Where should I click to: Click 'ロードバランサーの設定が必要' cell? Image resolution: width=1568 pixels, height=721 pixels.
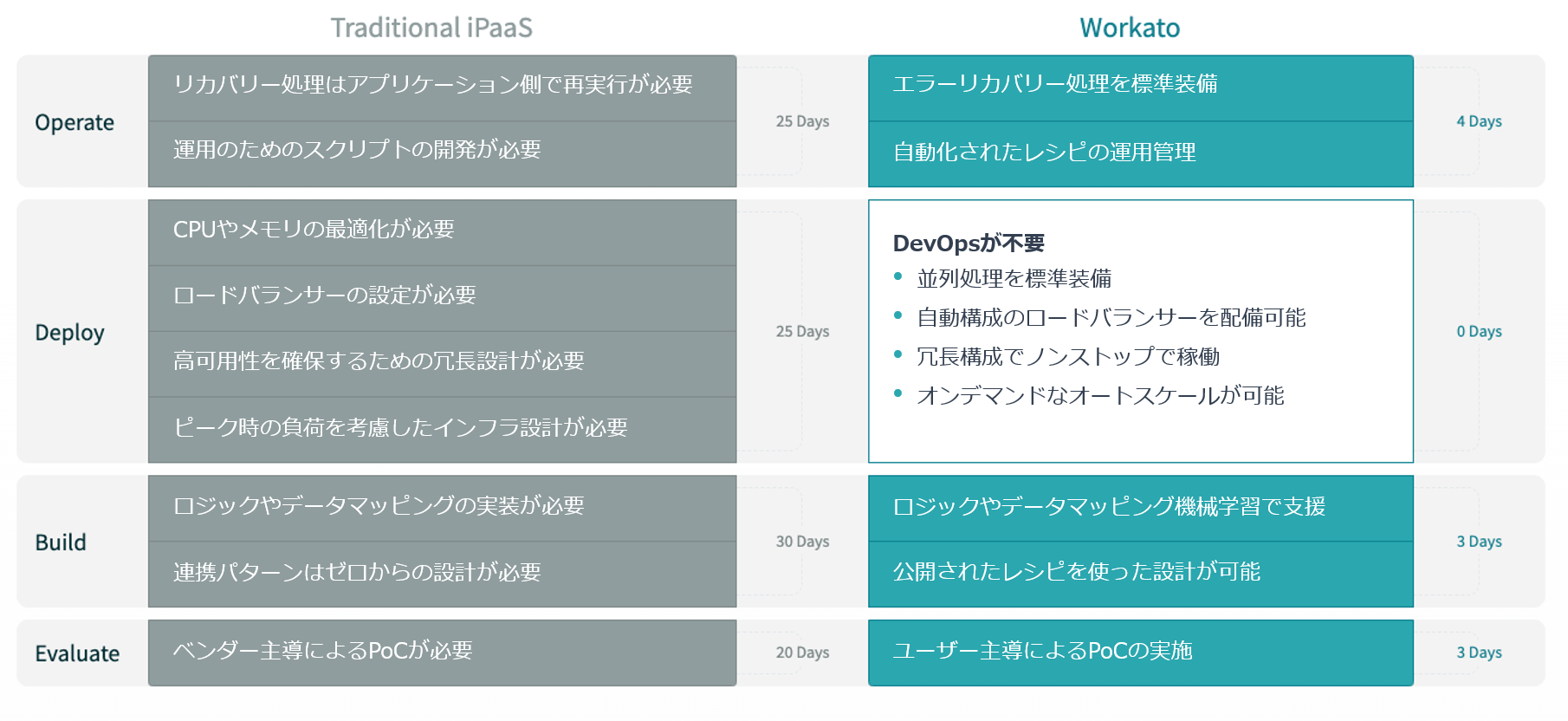(442, 298)
